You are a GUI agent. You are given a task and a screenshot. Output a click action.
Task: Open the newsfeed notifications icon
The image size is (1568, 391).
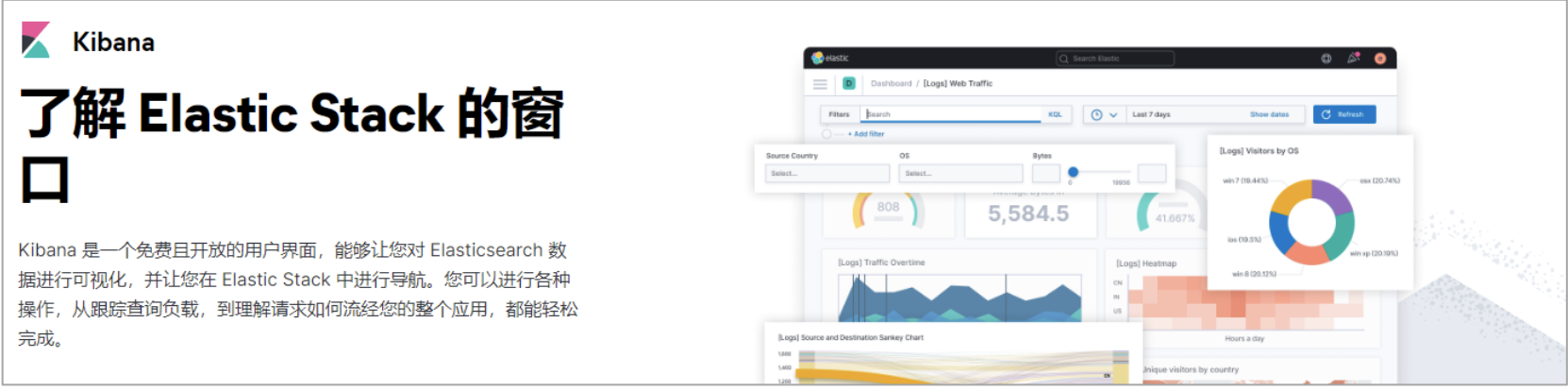coord(1353,58)
